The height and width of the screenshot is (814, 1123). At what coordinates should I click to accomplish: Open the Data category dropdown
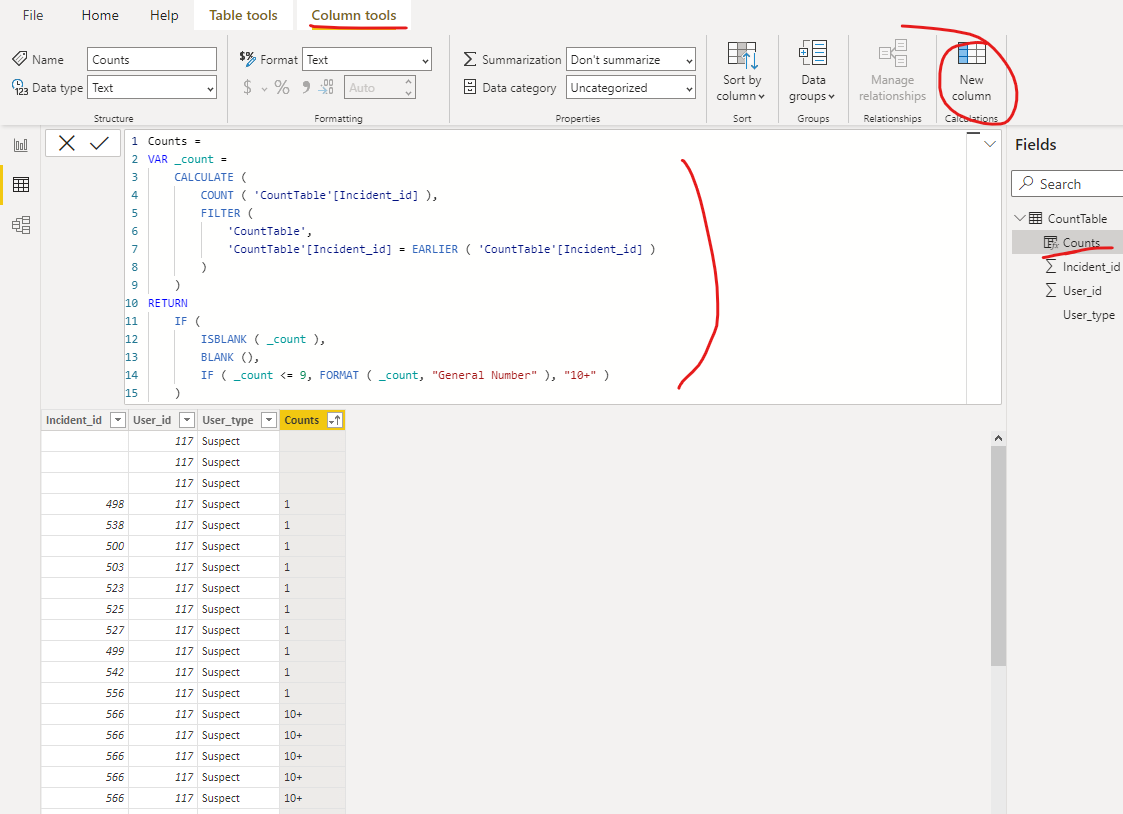pyautogui.click(x=631, y=88)
